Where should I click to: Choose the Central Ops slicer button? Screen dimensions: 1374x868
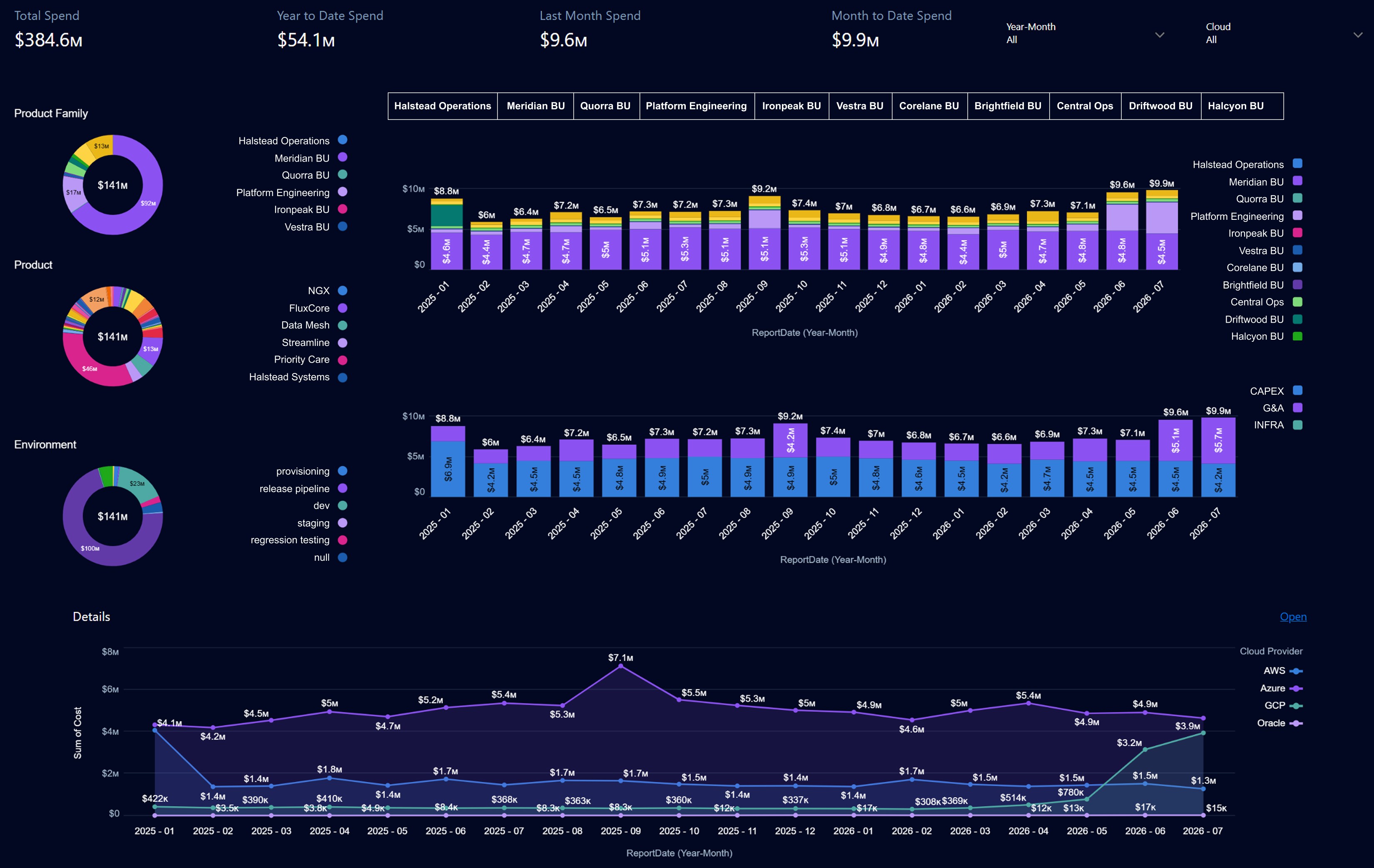coord(1085,106)
